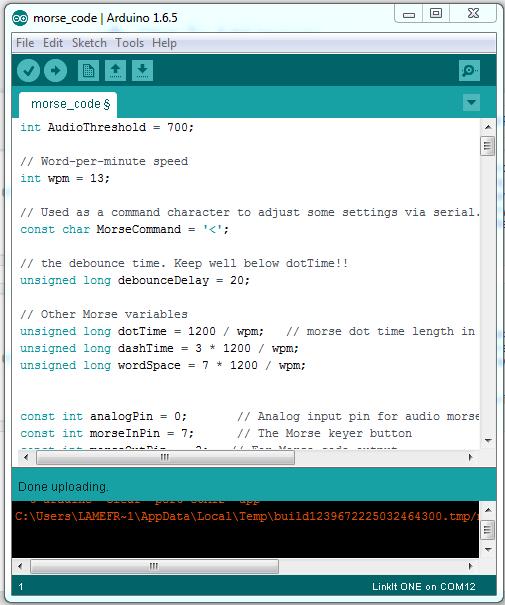
Task: Open the Tools menu
Action: click(x=129, y=43)
